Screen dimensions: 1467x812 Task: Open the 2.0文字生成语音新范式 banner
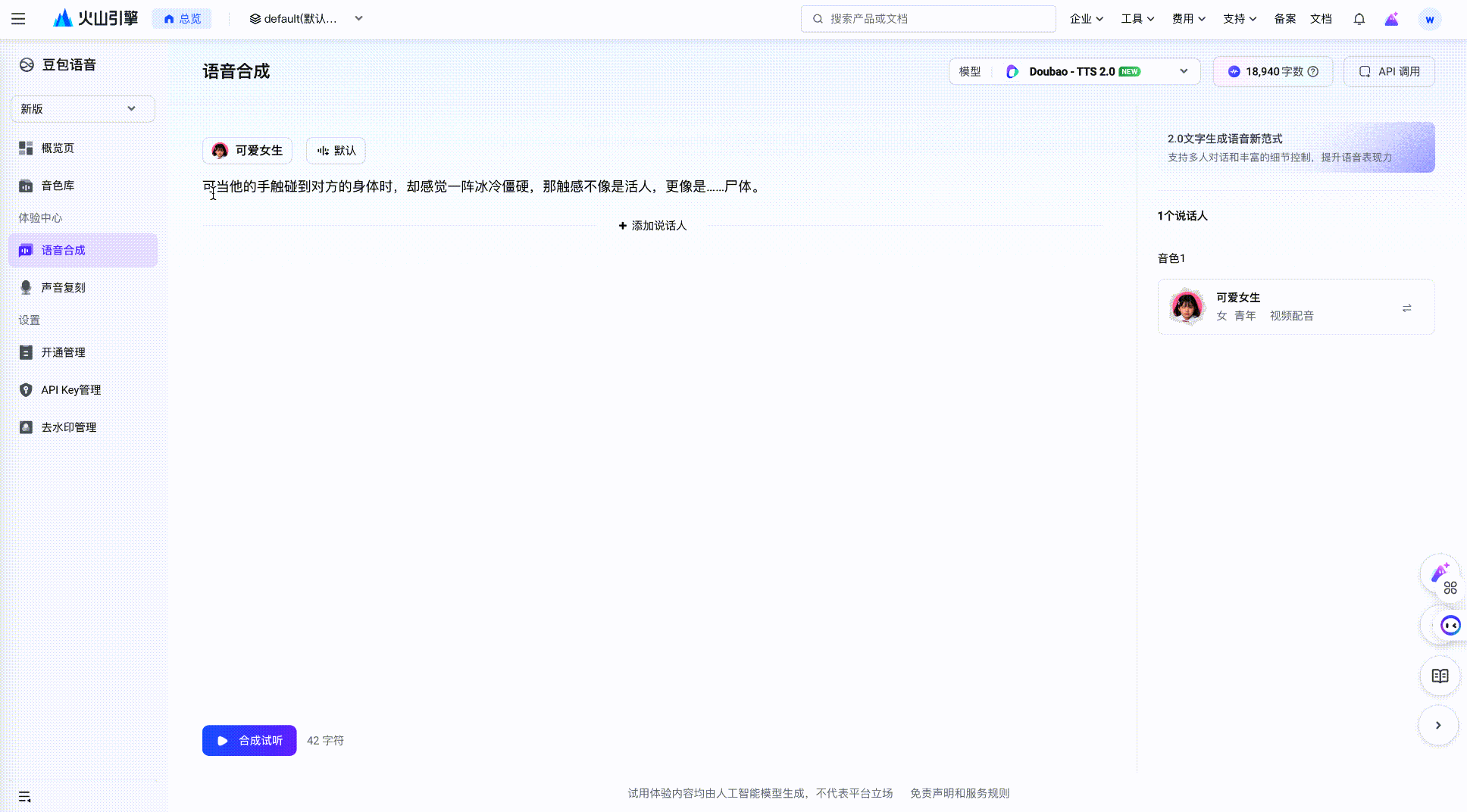click(x=1296, y=148)
